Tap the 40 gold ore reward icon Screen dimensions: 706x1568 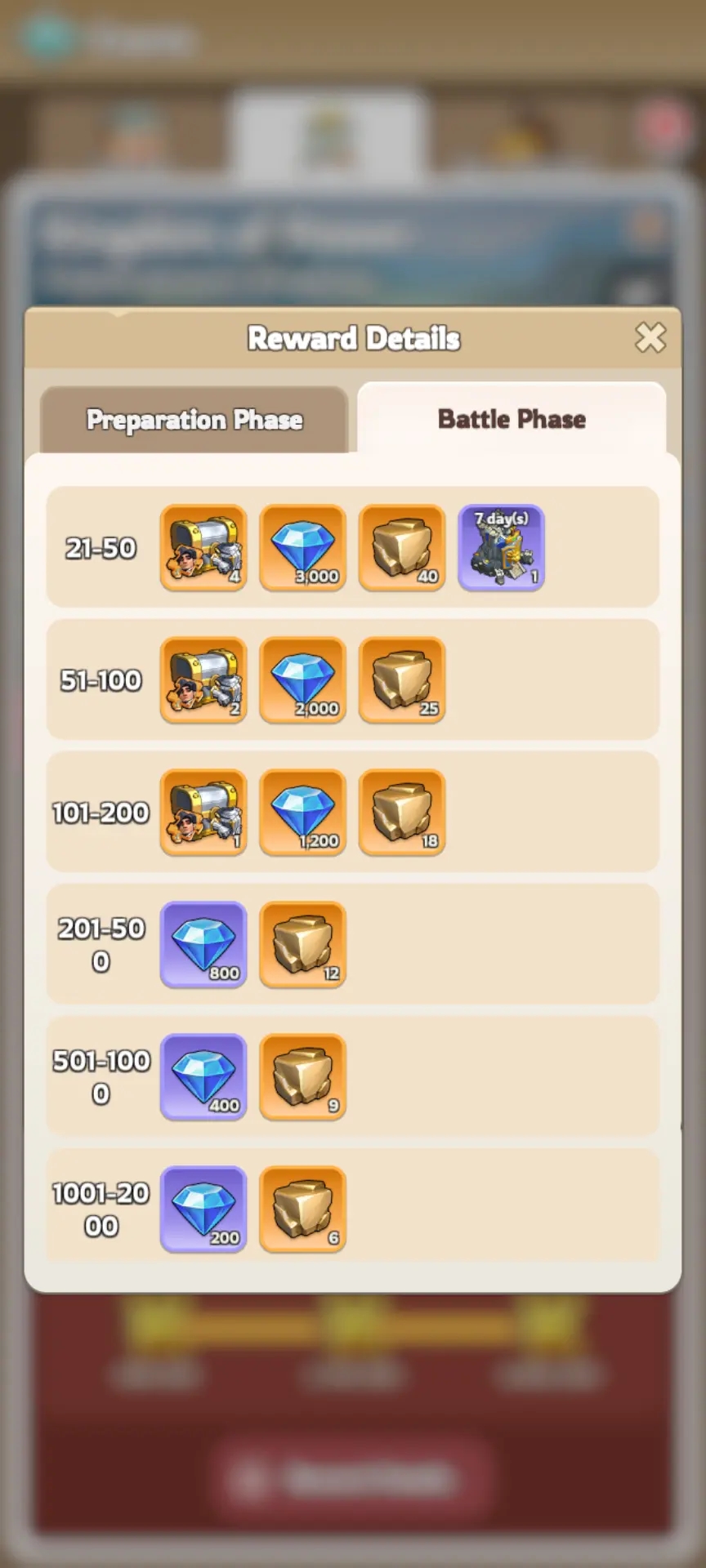[402, 547]
